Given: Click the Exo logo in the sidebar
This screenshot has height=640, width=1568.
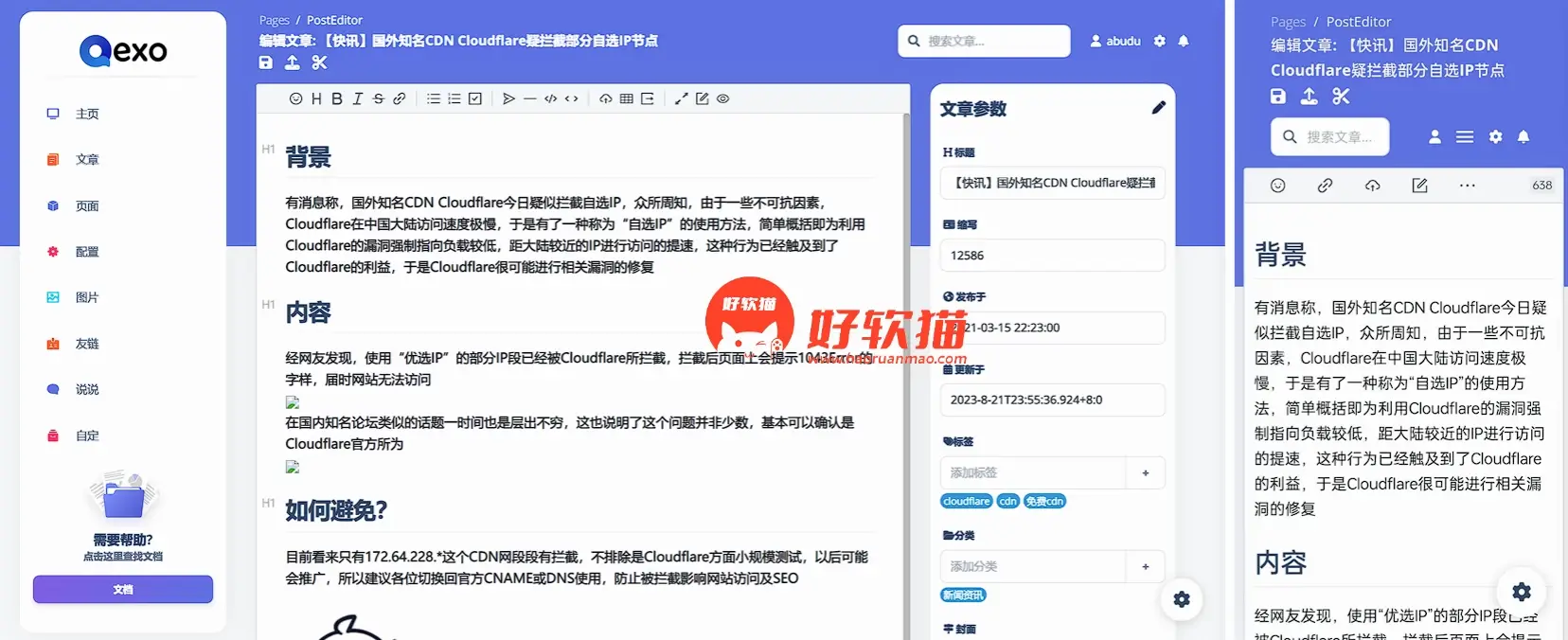Looking at the screenshot, I should pyautogui.click(x=123, y=51).
